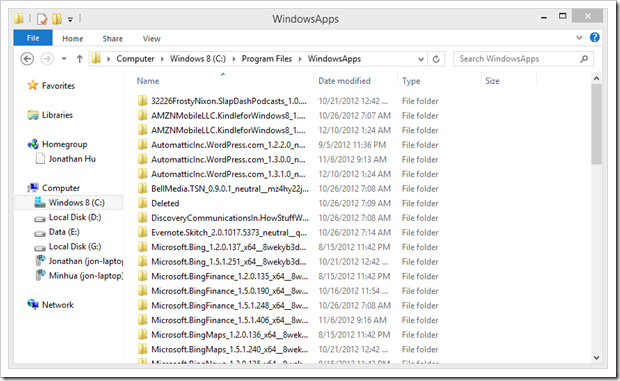Click the Windows 8 (C:) drive icon
This screenshot has width=620, height=381.
[x=40, y=202]
